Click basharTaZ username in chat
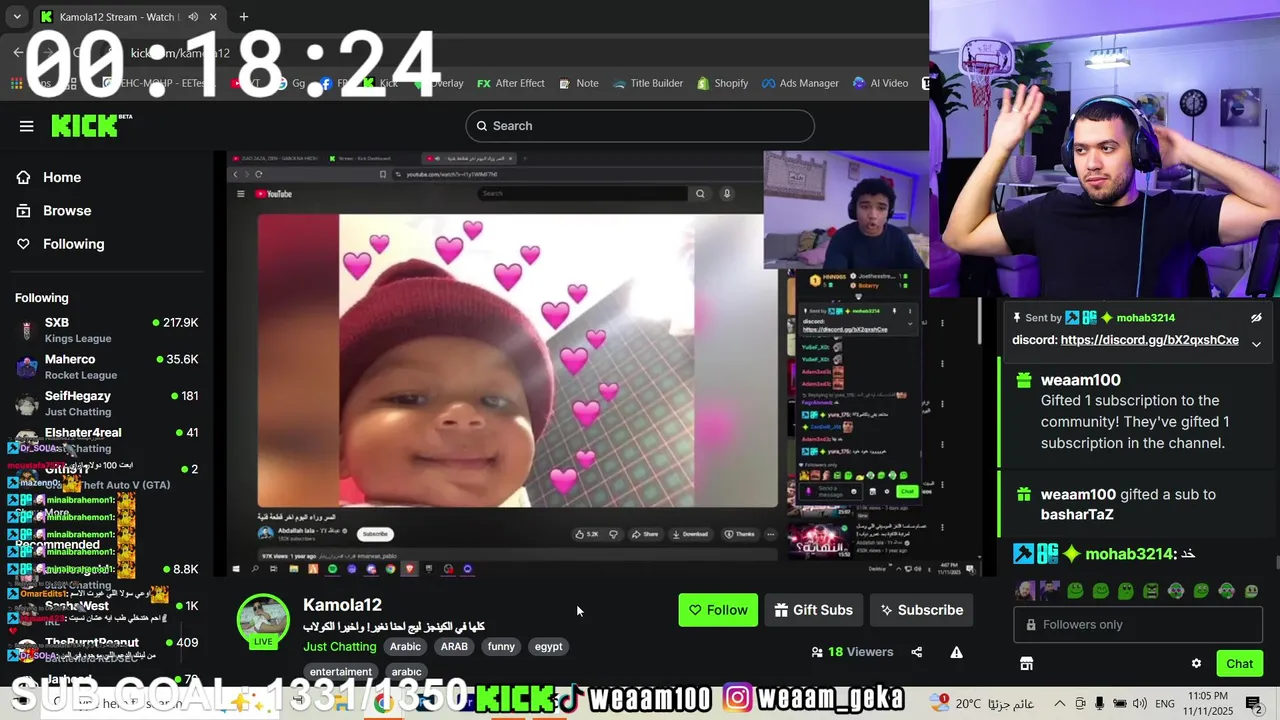This screenshot has height=720, width=1280. 1077,515
